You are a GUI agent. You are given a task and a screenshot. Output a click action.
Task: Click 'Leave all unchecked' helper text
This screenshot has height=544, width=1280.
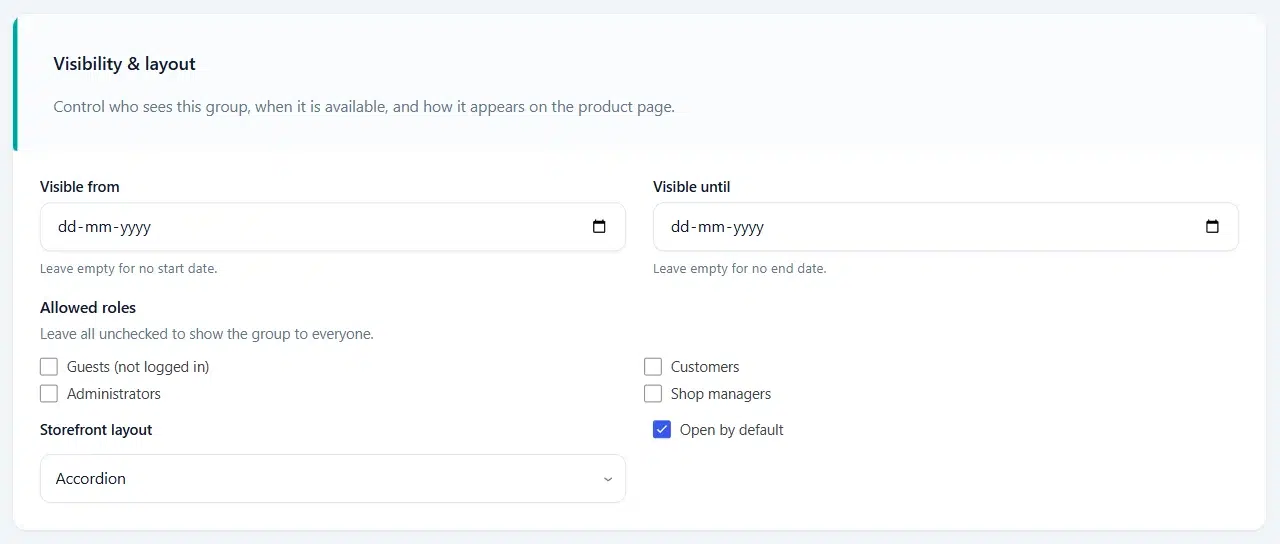(x=207, y=334)
